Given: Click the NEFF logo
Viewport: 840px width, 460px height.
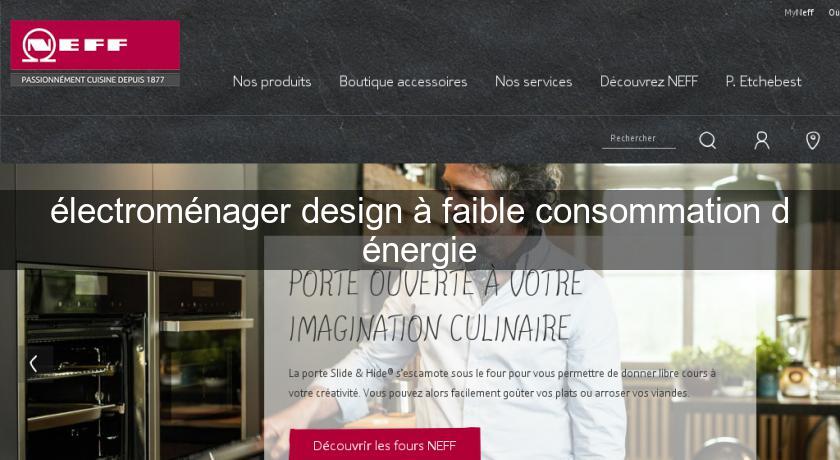Looking at the screenshot, I should [95, 45].
